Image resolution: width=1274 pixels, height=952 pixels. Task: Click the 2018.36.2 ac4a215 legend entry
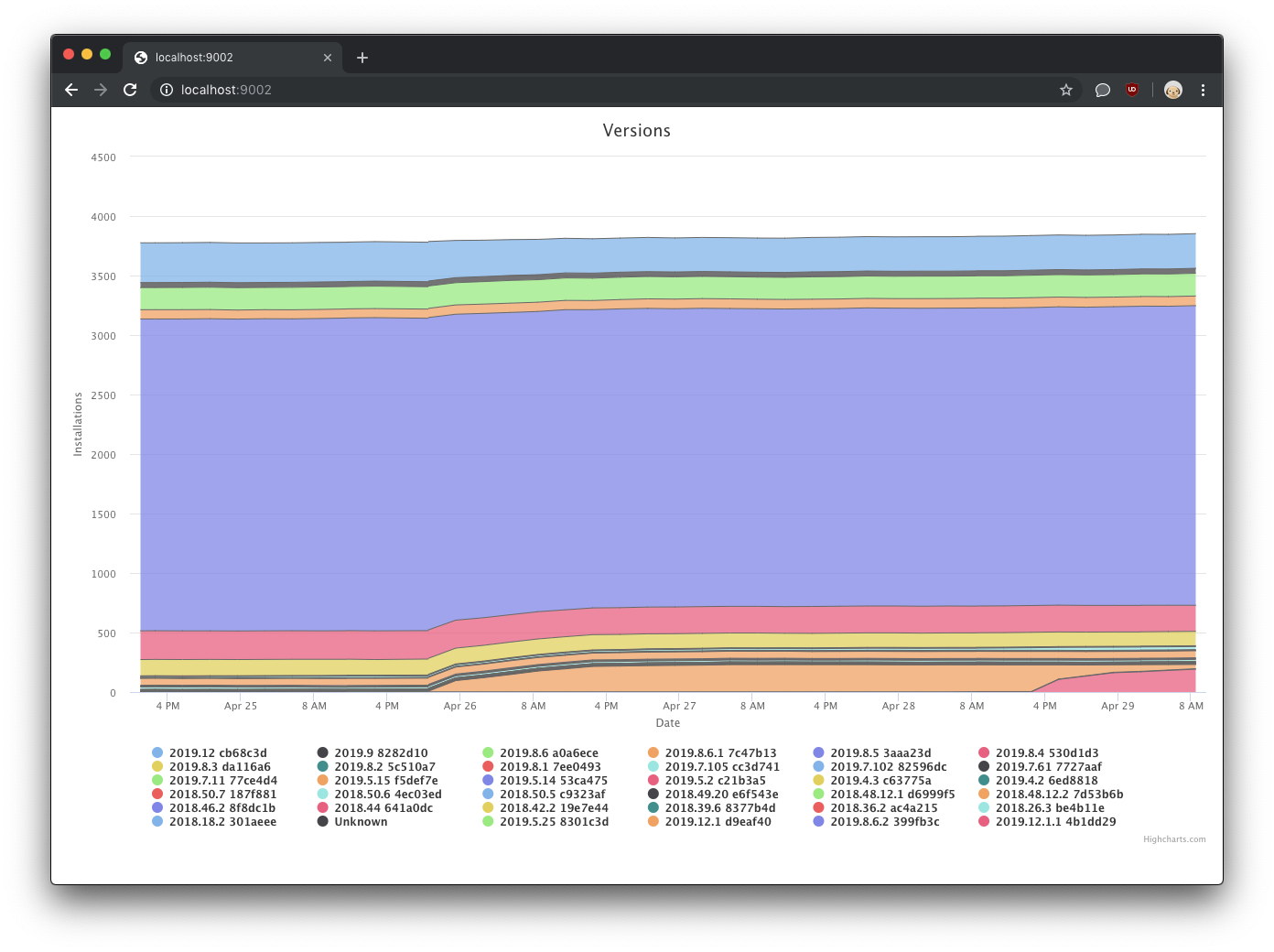click(x=876, y=808)
